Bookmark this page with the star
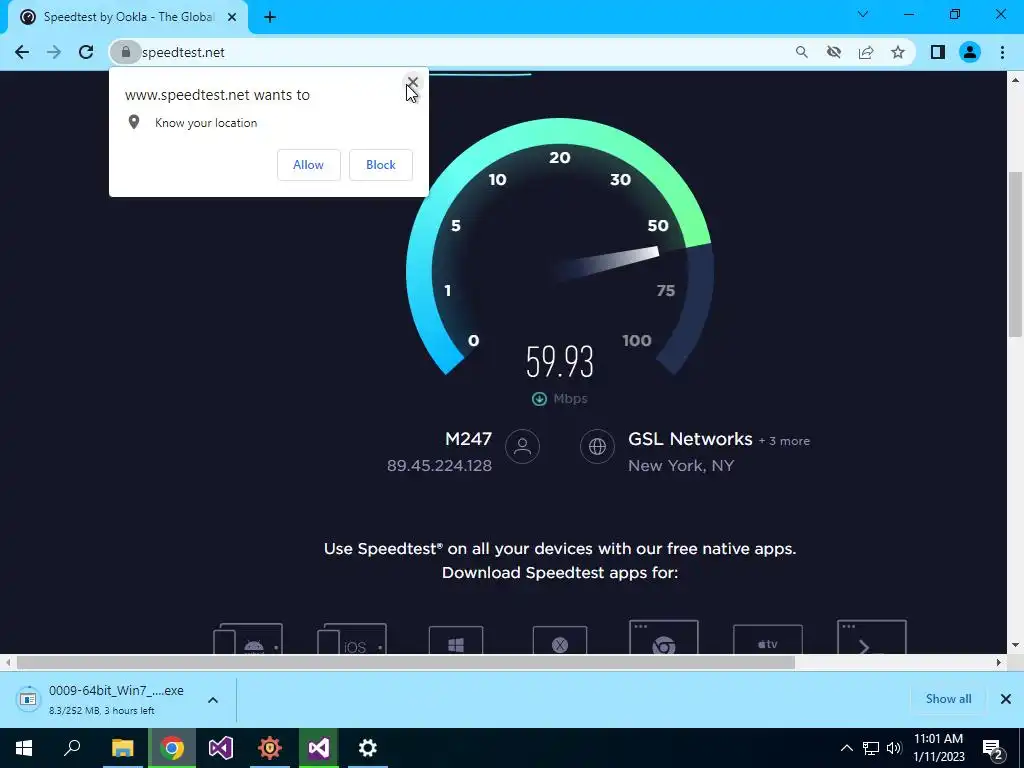The width and height of the screenshot is (1024, 768). click(898, 52)
